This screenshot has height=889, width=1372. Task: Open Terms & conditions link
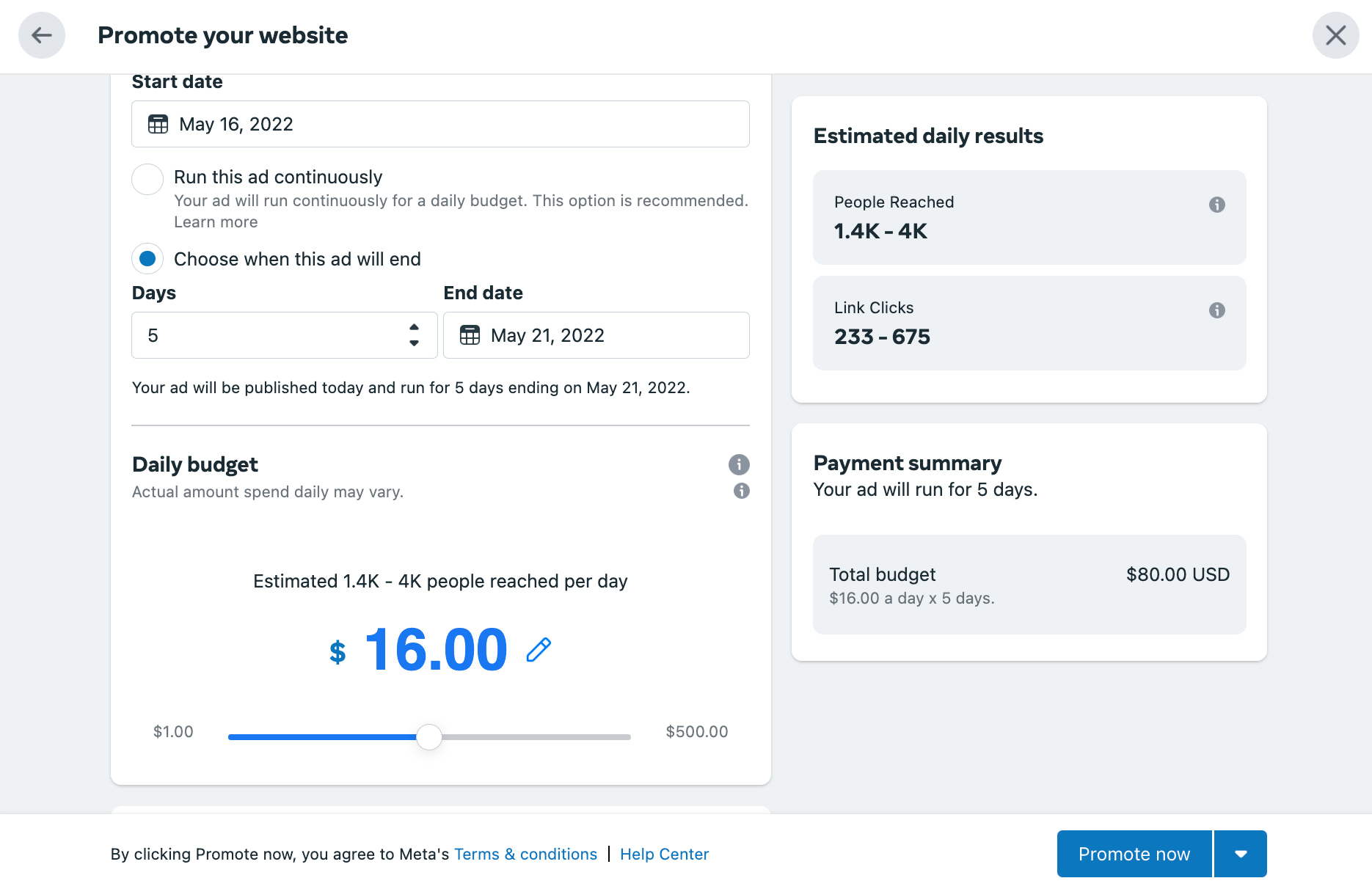pyautogui.click(x=525, y=854)
